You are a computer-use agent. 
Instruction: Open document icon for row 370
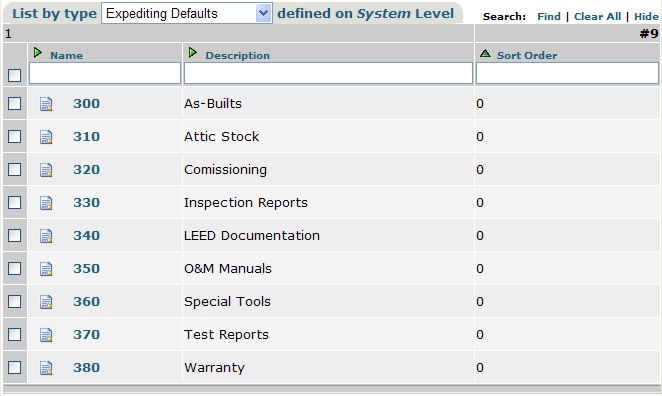tap(46, 334)
